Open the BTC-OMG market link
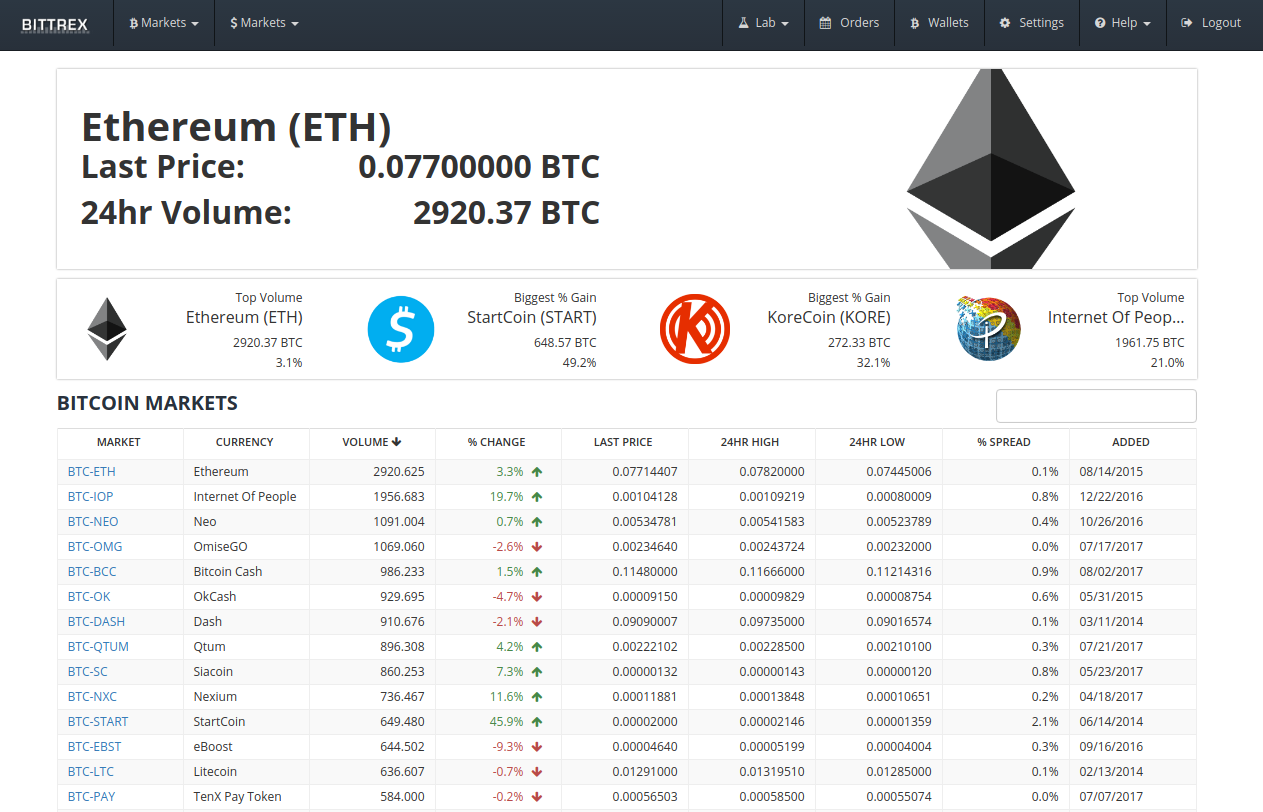Viewport: 1263px width, 812px height. coord(95,547)
